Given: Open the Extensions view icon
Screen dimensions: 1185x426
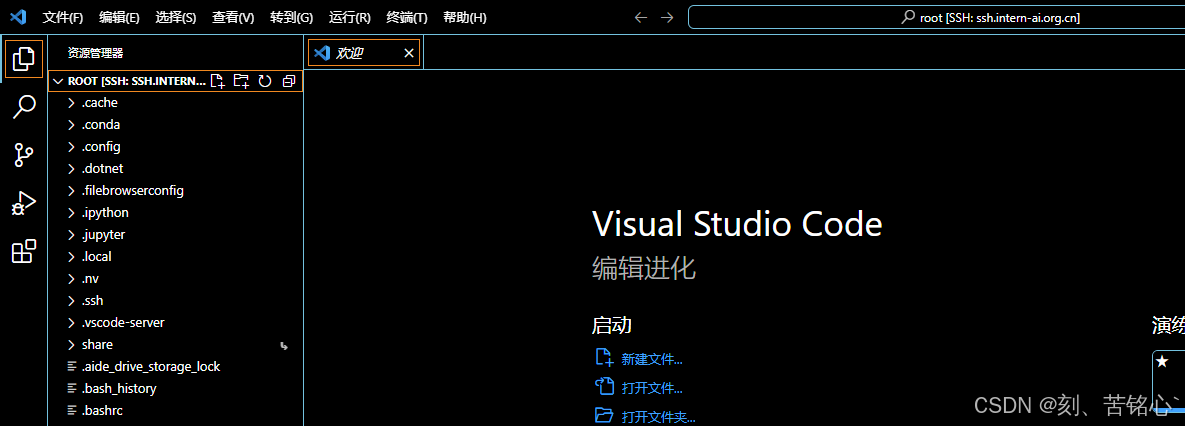Looking at the screenshot, I should (x=23, y=252).
